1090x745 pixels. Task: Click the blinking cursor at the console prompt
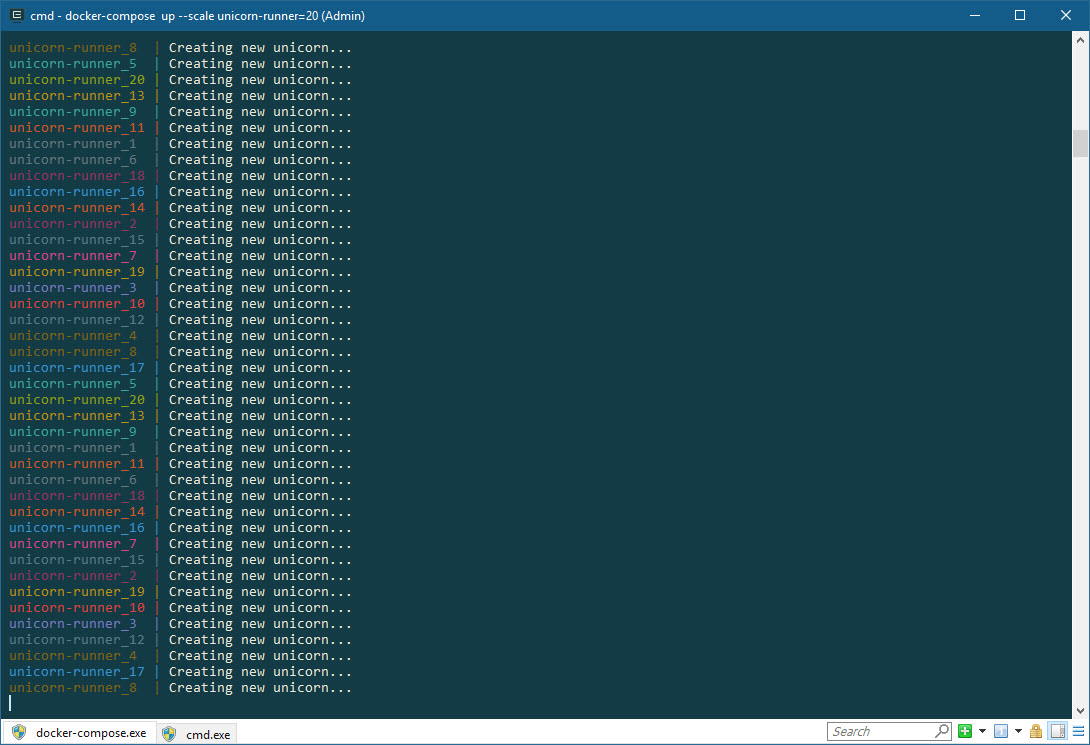pos(10,703)
